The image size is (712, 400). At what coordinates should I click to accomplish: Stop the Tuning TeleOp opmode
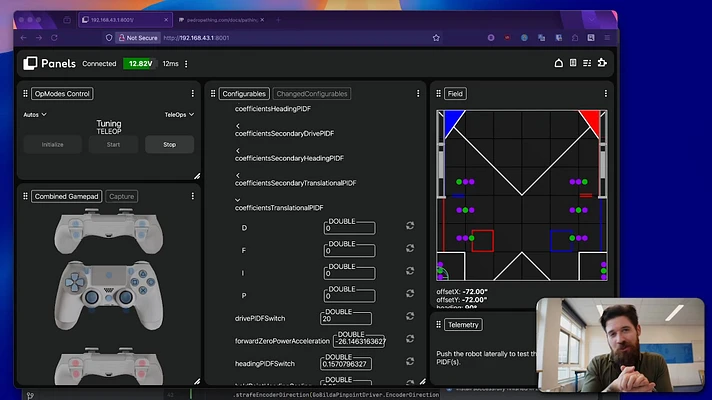coord(169,145)
